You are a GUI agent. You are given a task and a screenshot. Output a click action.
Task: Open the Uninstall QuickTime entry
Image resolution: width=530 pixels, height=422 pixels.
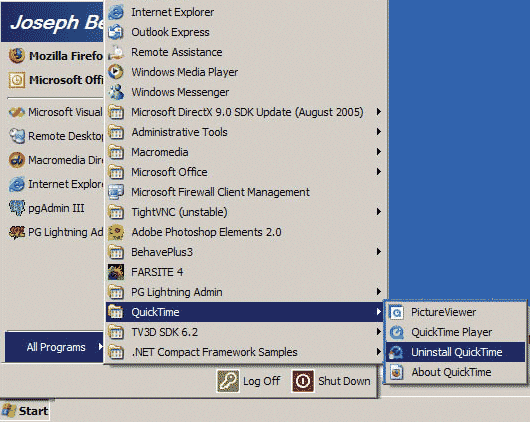[456, 352]
